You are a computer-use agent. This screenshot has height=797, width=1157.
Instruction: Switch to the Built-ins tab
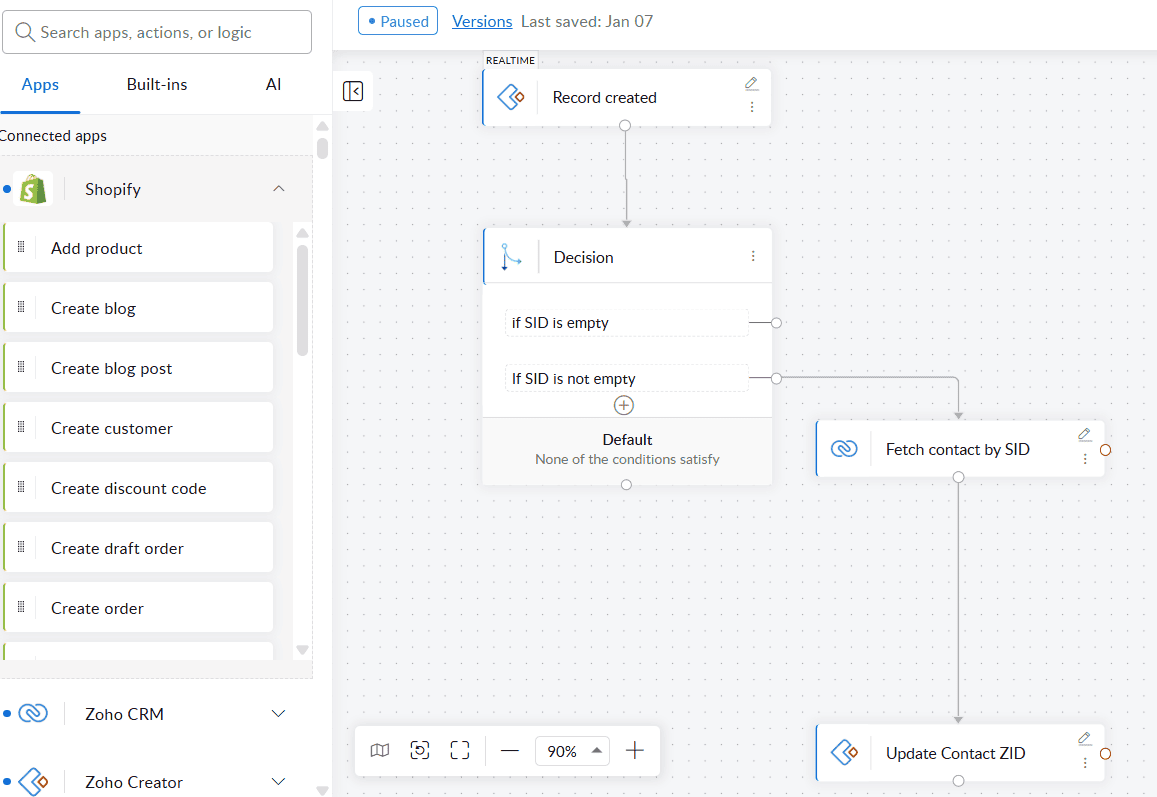pyautogui.click(x=156, y=84)
